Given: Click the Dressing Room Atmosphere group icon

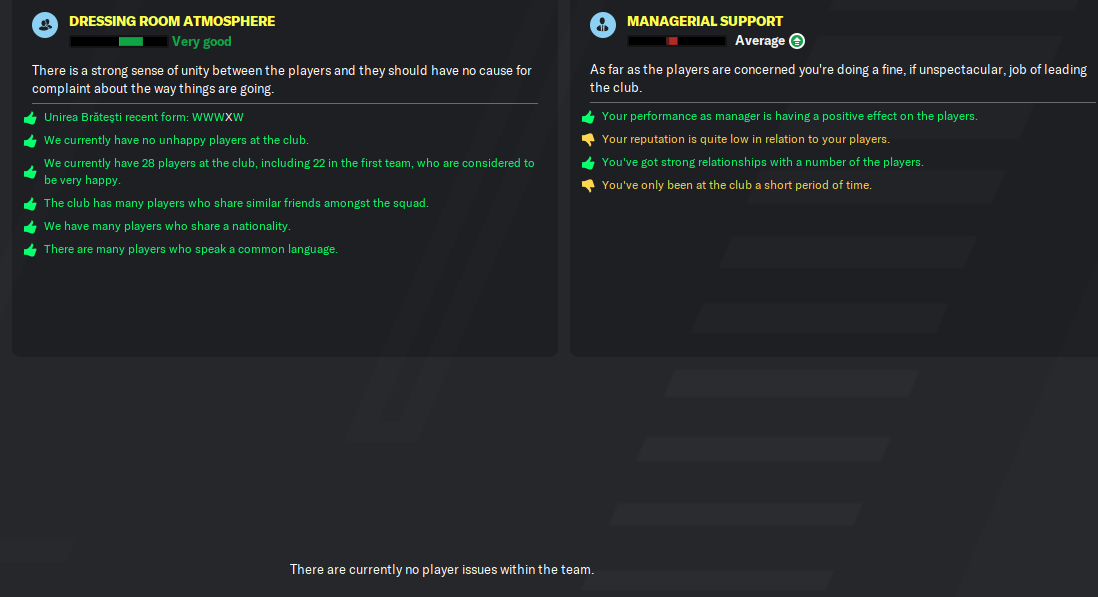Looking at the screenshot, I should (x=45, y=25).
